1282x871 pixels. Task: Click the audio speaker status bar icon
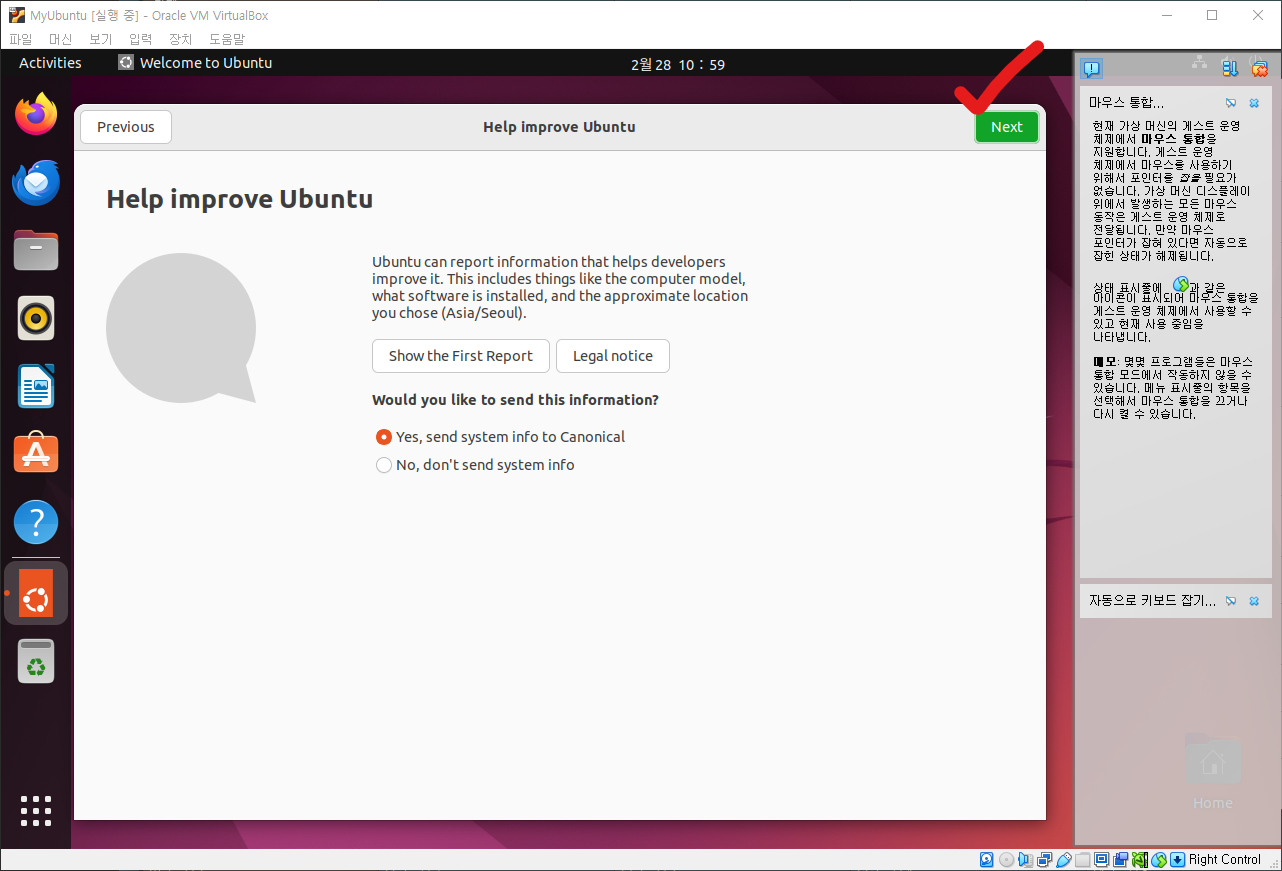pos(1025,859)
